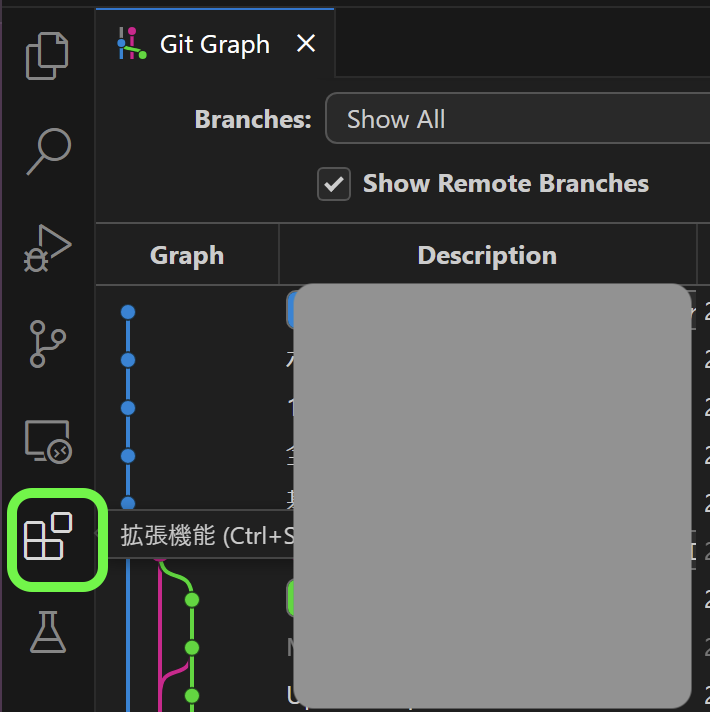
Task: Toggle Show Remote Branches checkbox
Action: [334, 184]
